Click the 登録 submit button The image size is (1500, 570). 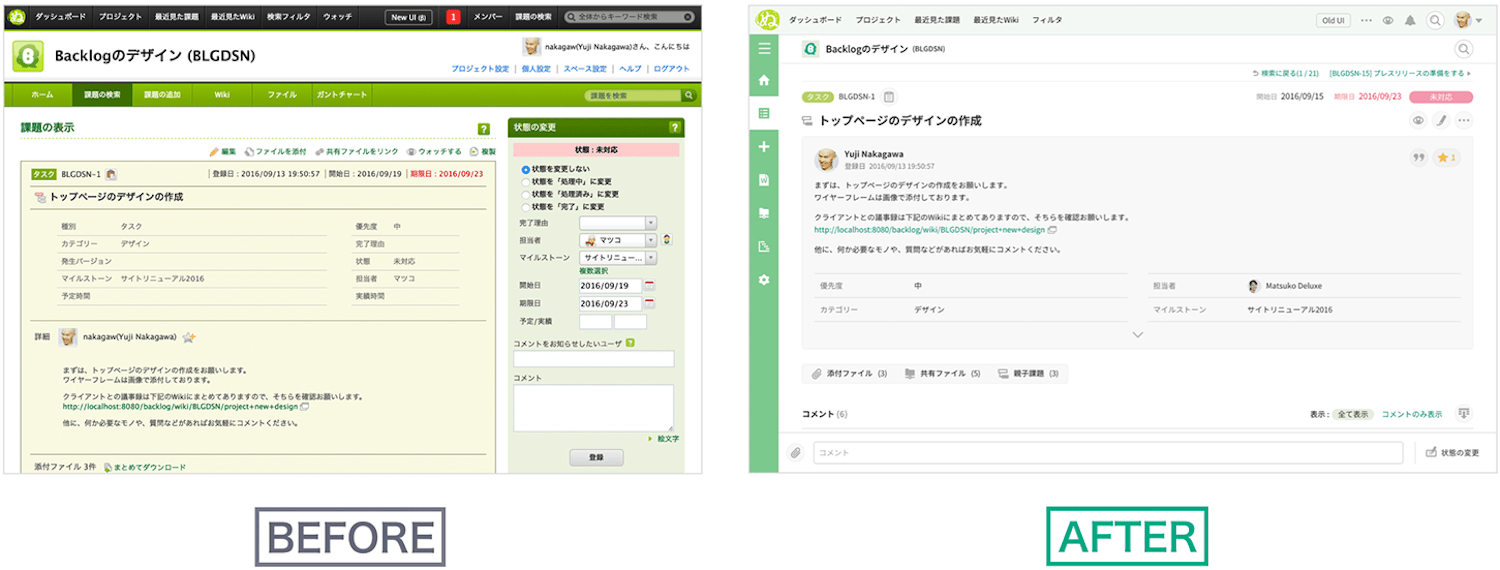point(596,458)
